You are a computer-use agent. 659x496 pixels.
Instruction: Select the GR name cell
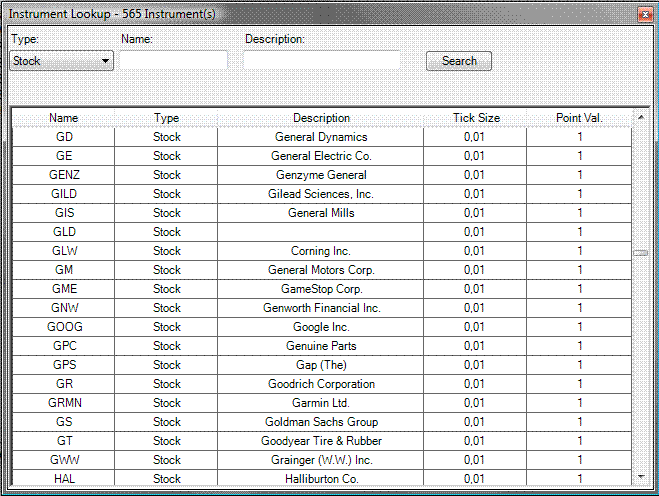point(63,384)
